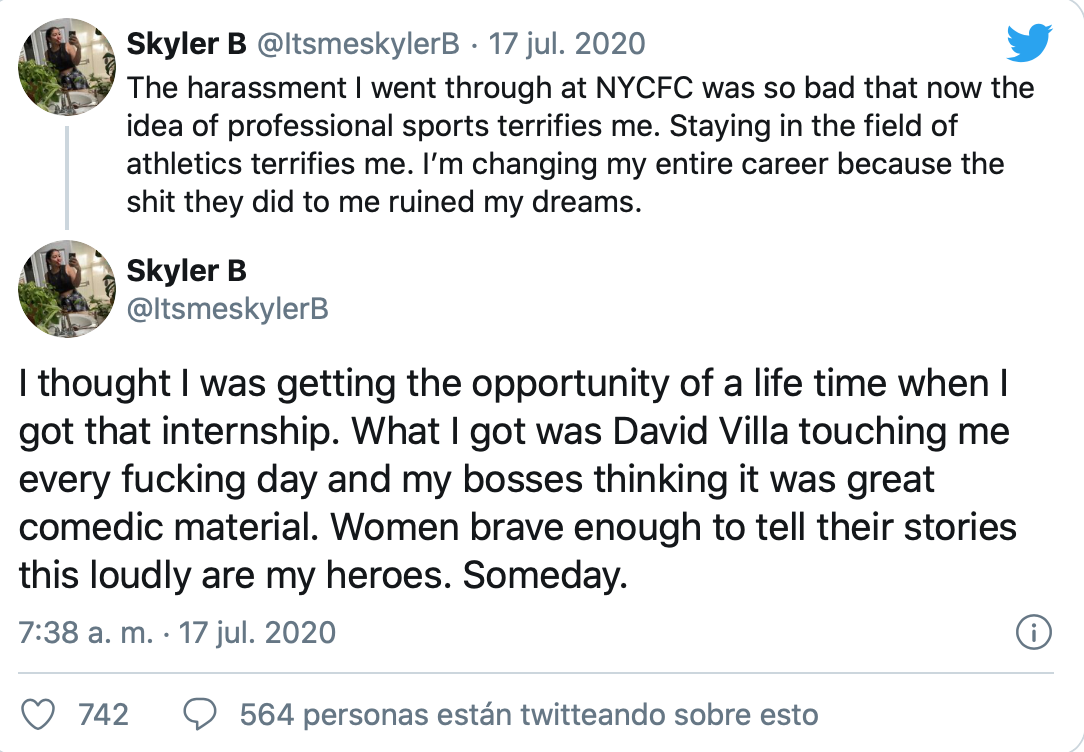1084x752 pixels.
Task: Click the reply speech bubble icon
Action: [202, 714]
